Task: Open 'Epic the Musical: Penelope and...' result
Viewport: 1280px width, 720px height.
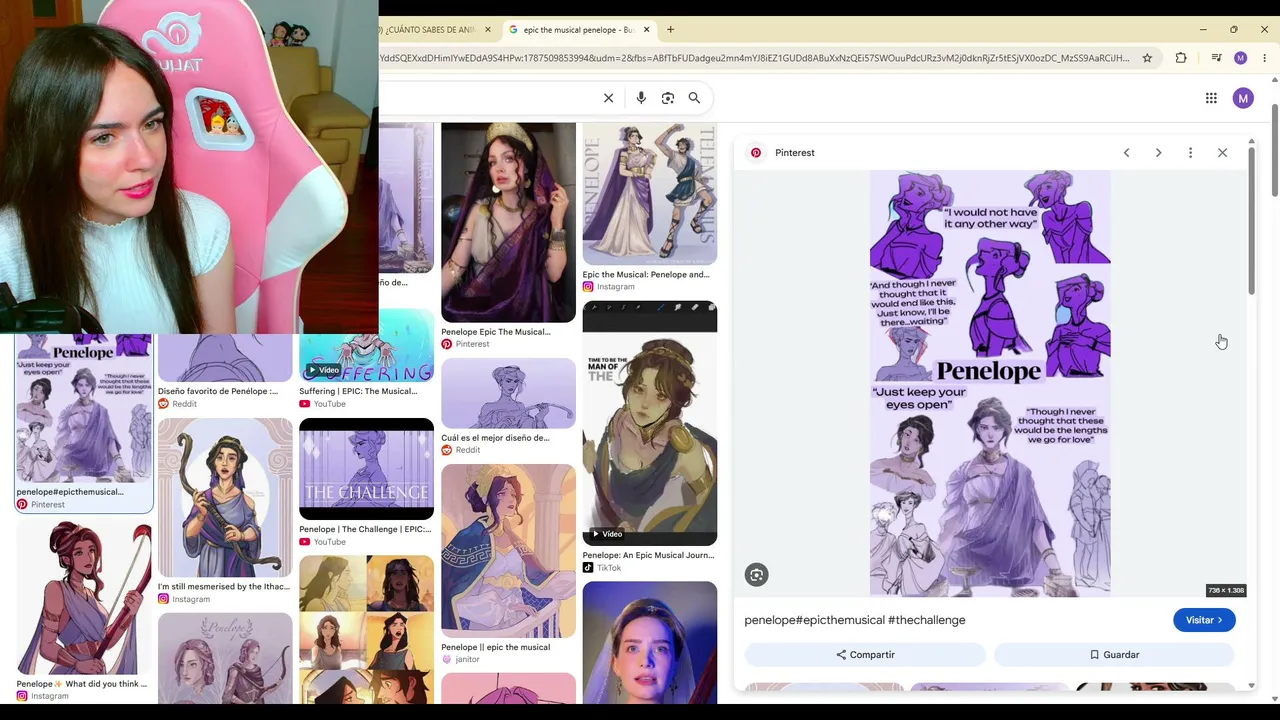Action: pos(646,274)
